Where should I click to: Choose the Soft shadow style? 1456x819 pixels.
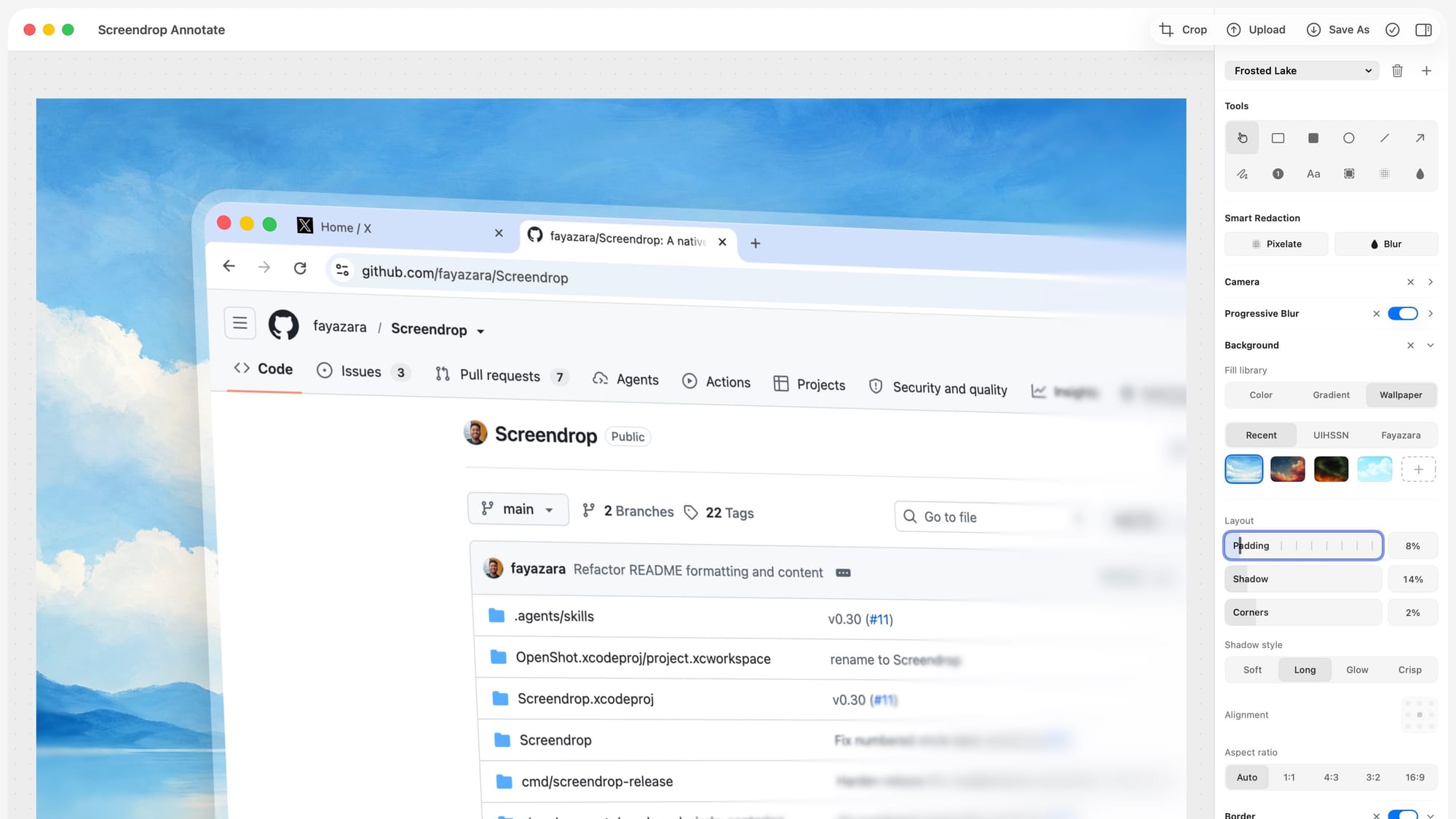click(x=1252, y=670)
